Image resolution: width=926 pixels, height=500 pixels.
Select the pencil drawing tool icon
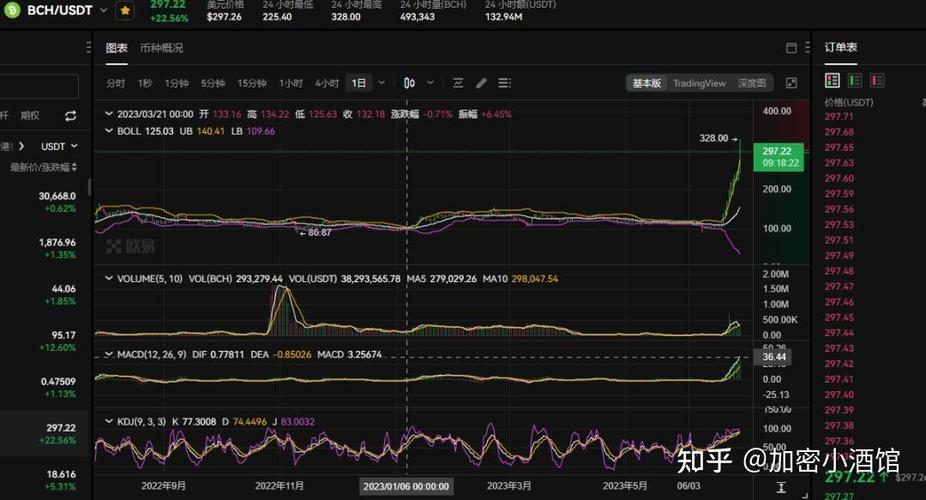[x=481, y=83]
